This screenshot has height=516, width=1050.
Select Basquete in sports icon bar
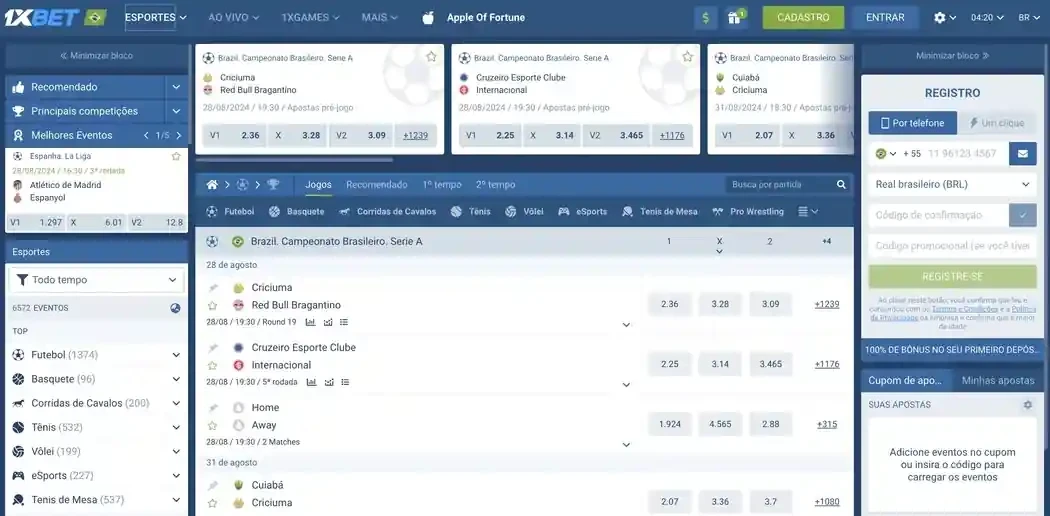[x=297, y=211]
